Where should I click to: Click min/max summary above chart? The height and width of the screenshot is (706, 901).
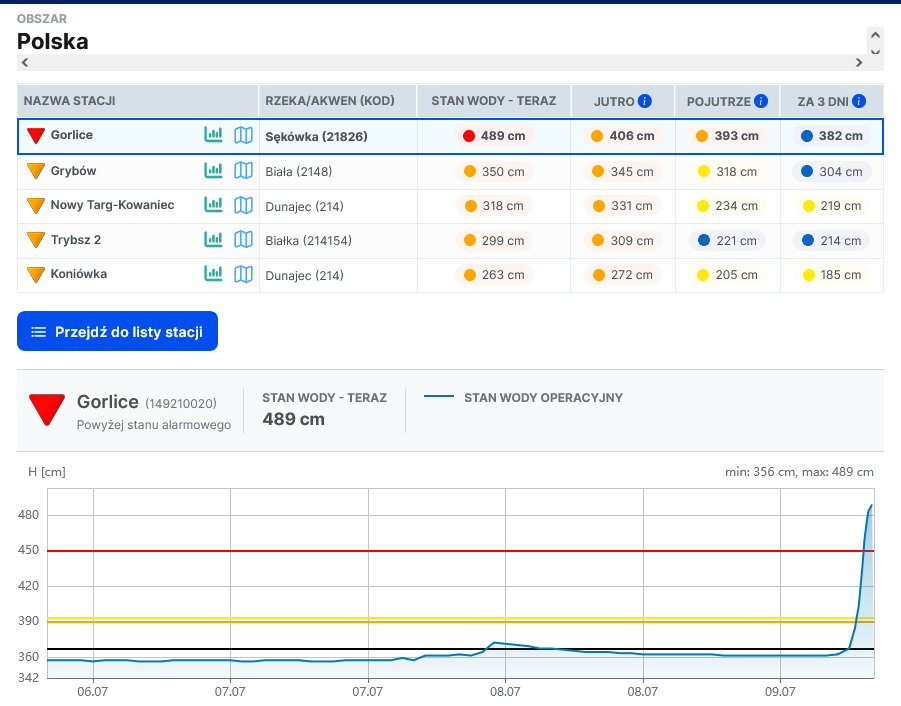point(799,472)
